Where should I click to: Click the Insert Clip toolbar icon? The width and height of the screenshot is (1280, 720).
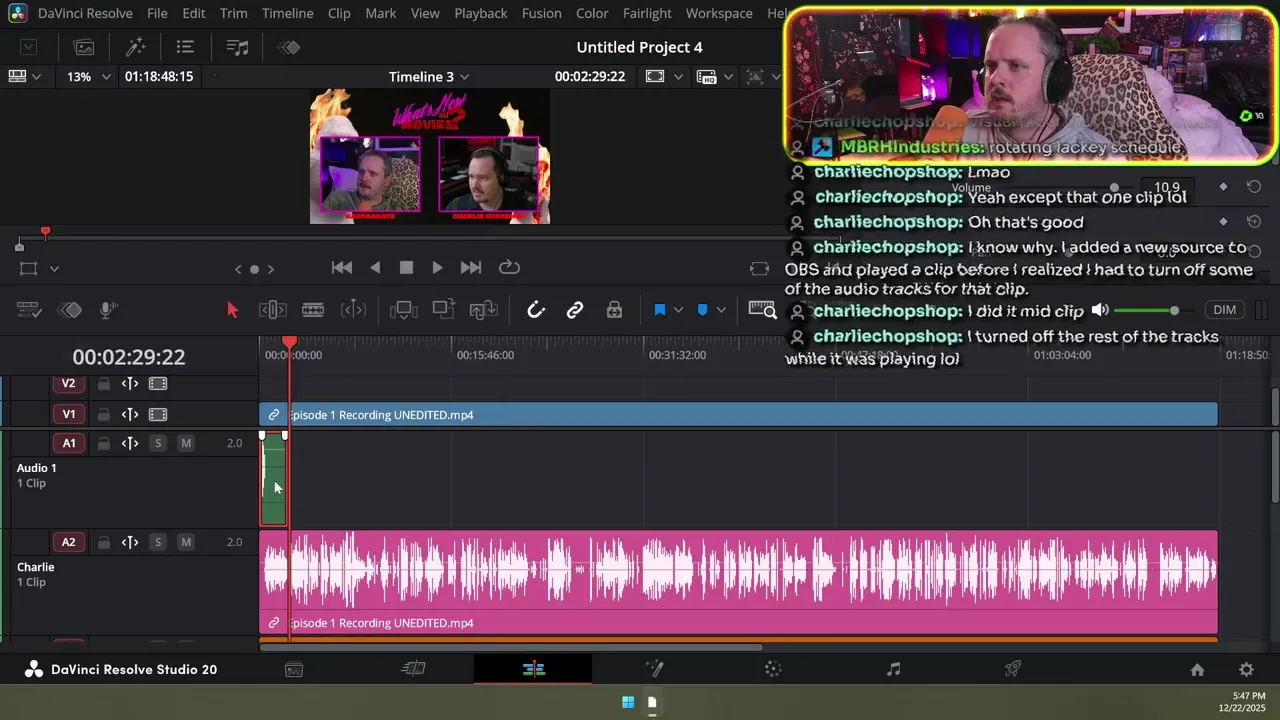403,310
